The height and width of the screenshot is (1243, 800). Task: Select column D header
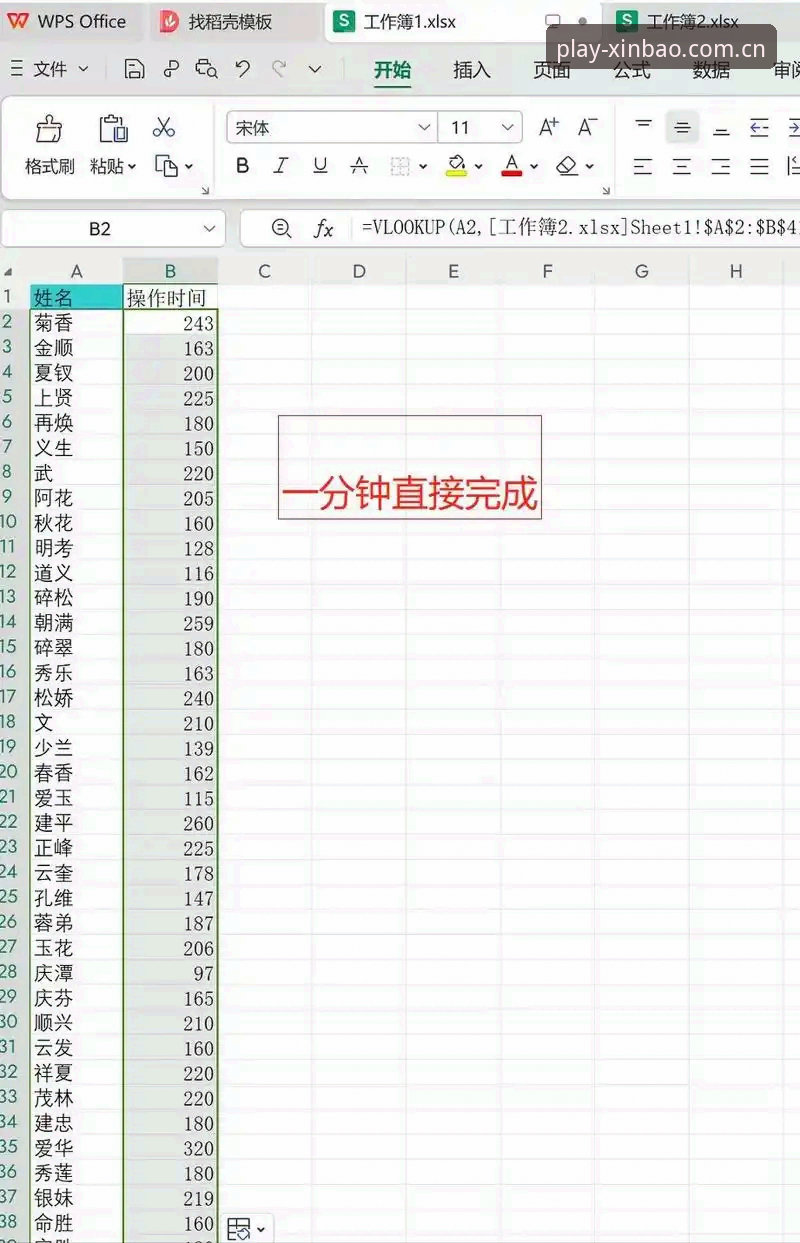pyautogui.click(x=359, y=271)
